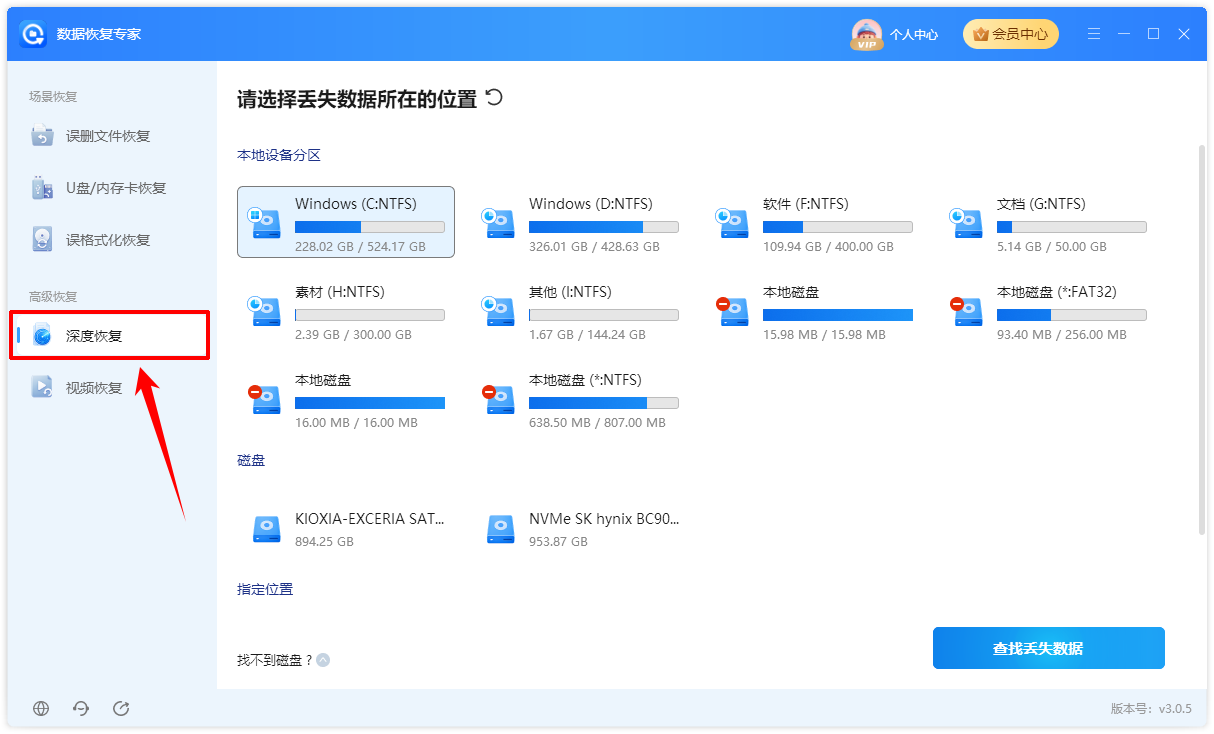1214x734 pixels.
Task: Click the 文档 (G:NTFS) usage bar
Action: tap(1072, 227)
